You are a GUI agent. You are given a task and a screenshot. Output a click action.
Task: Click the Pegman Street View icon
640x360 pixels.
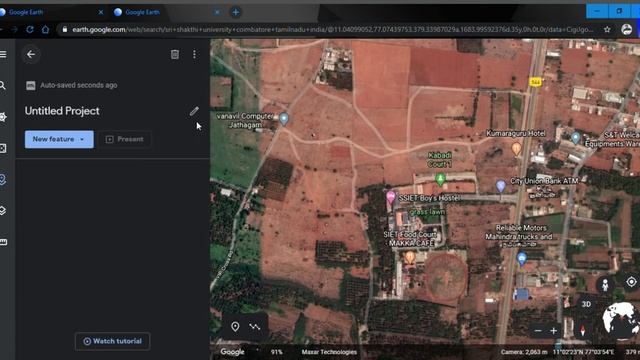pos(605,284)
